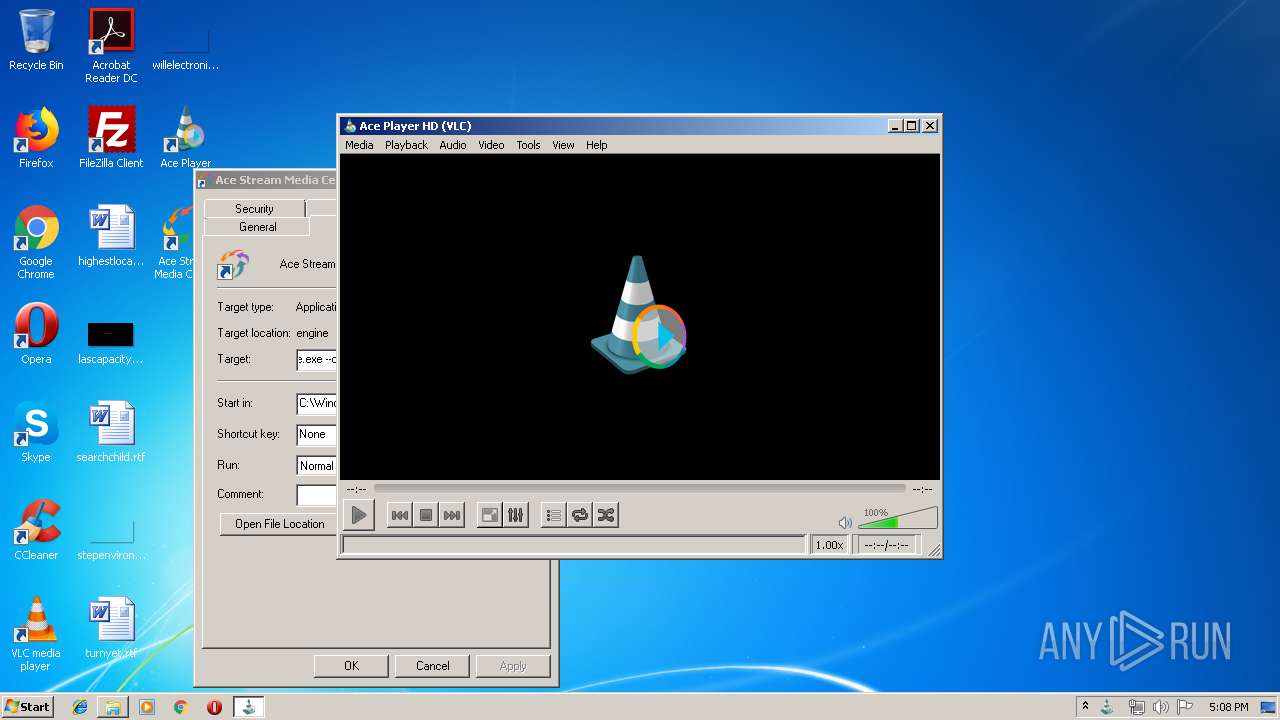Open the system tray volume icon
1280x720 pixels.
tap(1161, 707)
